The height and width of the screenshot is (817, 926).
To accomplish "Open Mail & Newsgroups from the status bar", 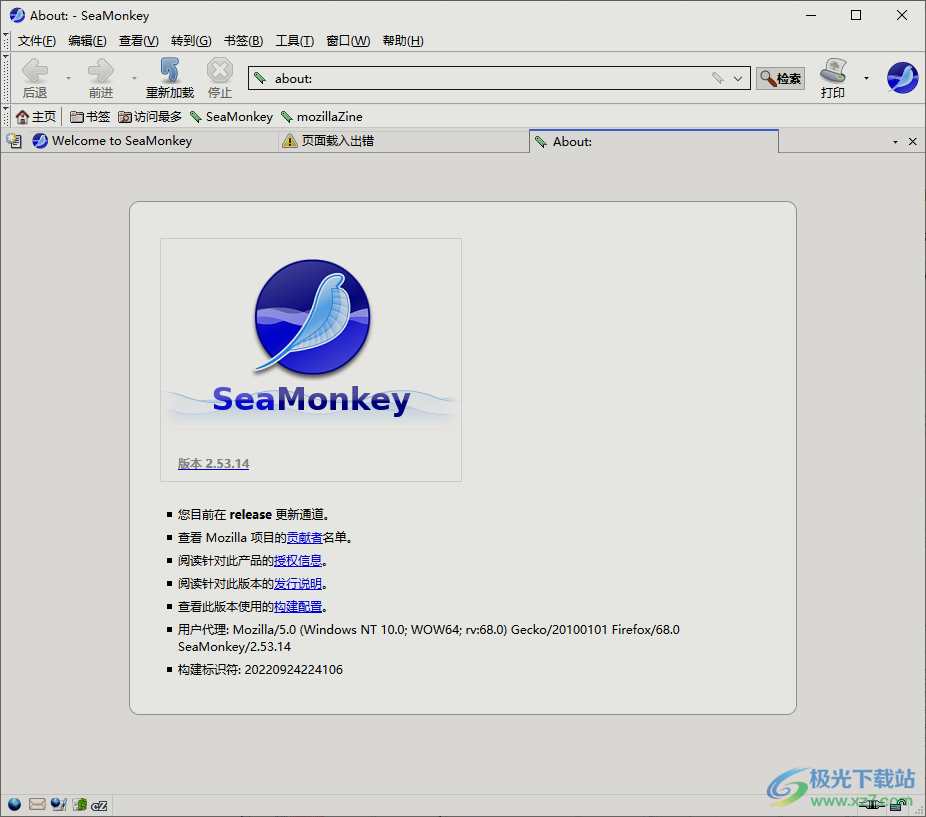I will click(37, 805).
